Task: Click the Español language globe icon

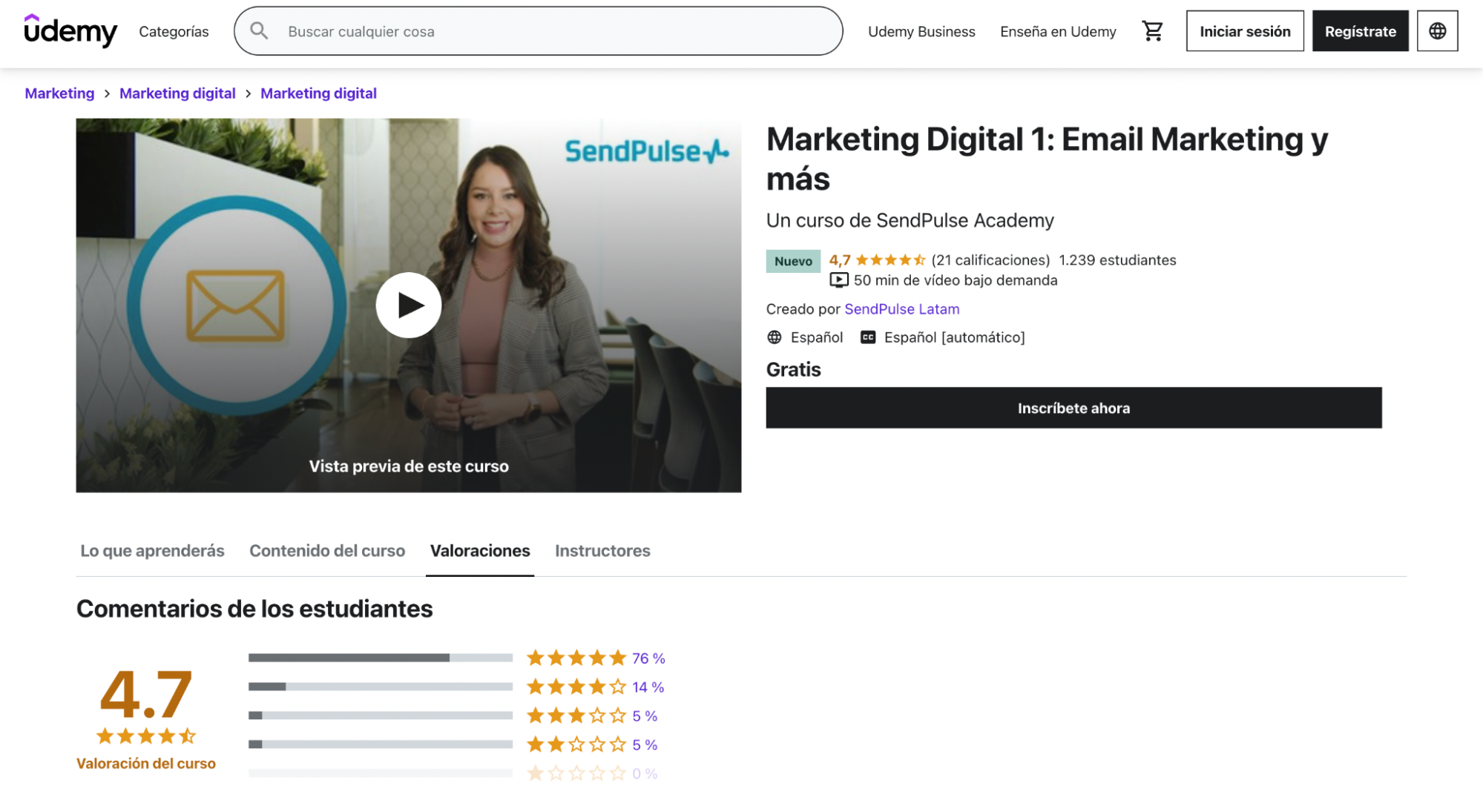Action: coord(774,337)
